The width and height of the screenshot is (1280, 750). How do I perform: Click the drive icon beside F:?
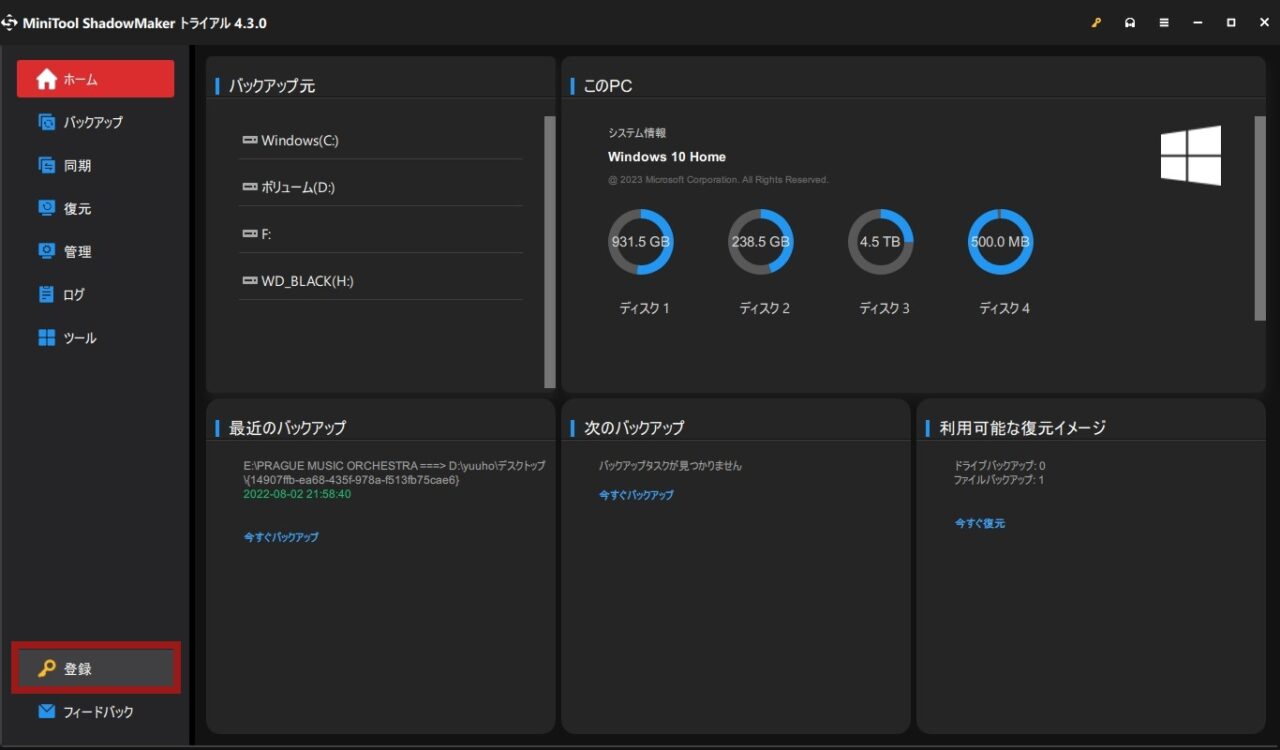(x=250, y=234)
